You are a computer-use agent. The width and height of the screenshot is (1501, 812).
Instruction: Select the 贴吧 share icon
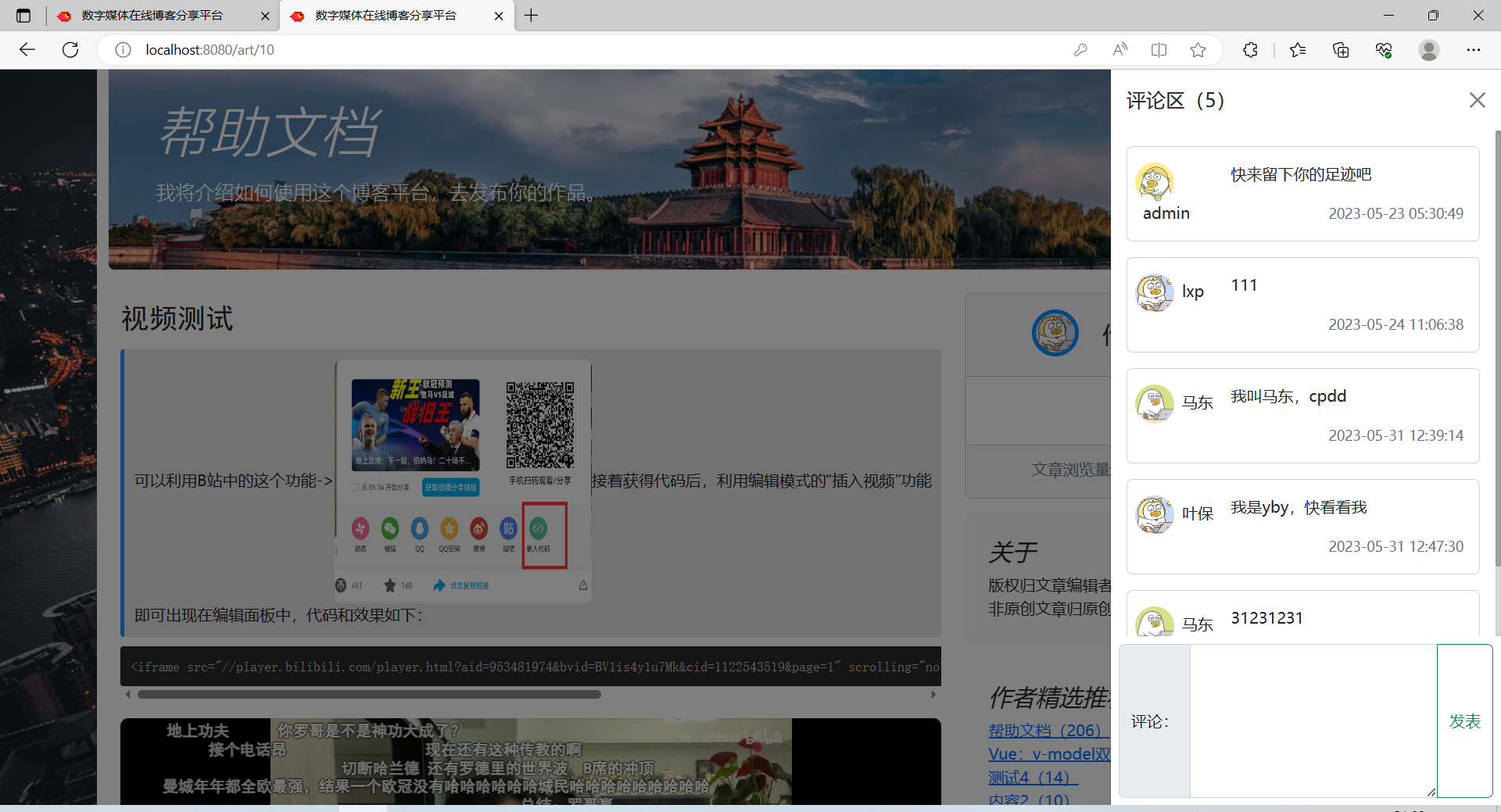508,528
